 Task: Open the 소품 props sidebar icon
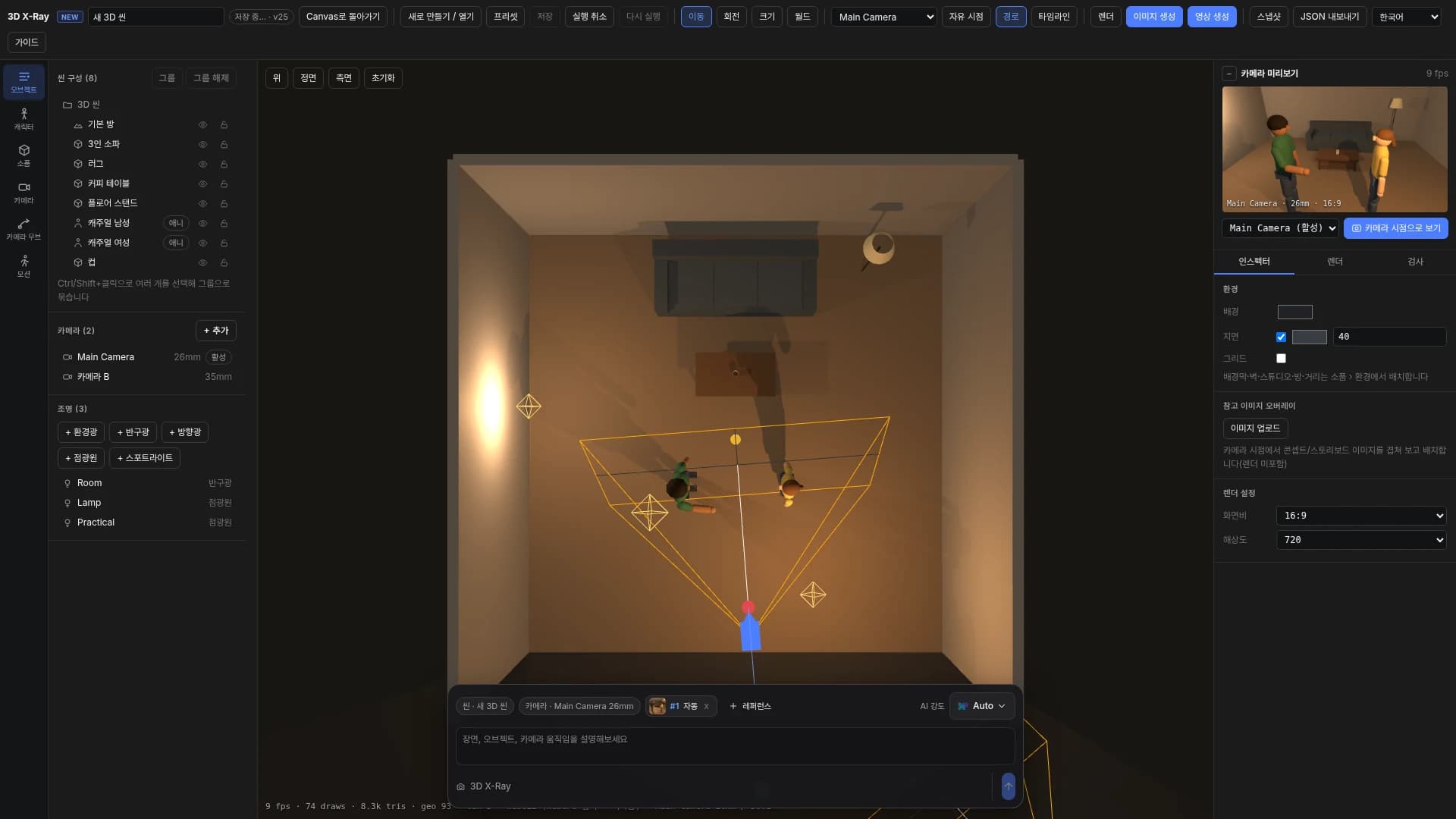tap(24, 155)
